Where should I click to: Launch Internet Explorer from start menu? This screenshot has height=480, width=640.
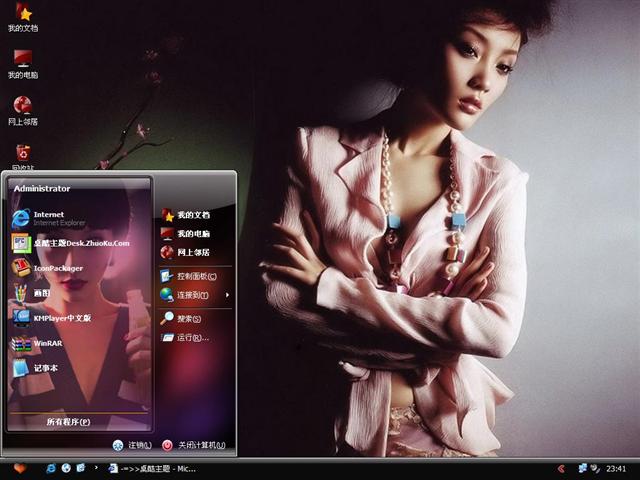(x=49, y=218)
